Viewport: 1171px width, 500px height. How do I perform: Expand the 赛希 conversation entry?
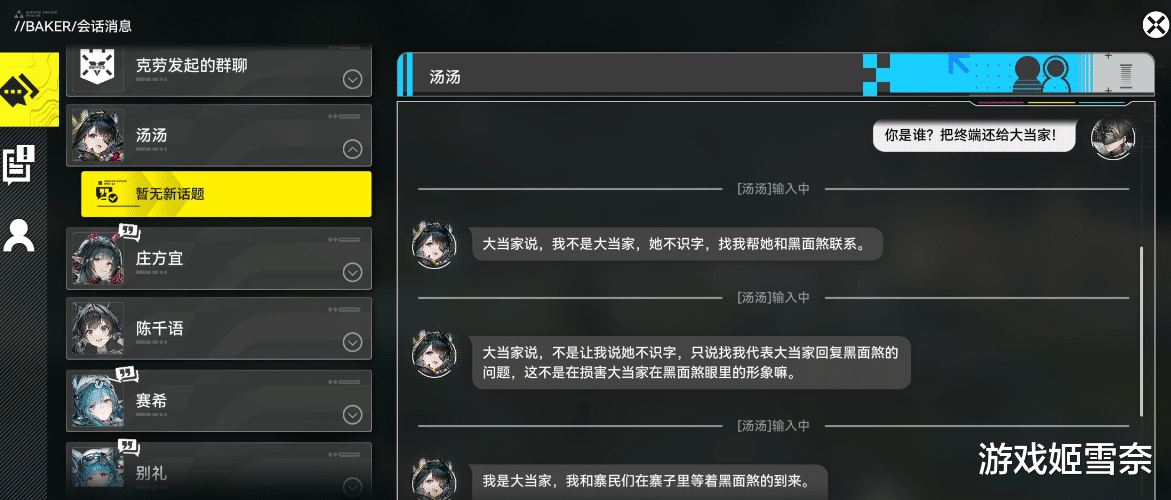(352, 414)
